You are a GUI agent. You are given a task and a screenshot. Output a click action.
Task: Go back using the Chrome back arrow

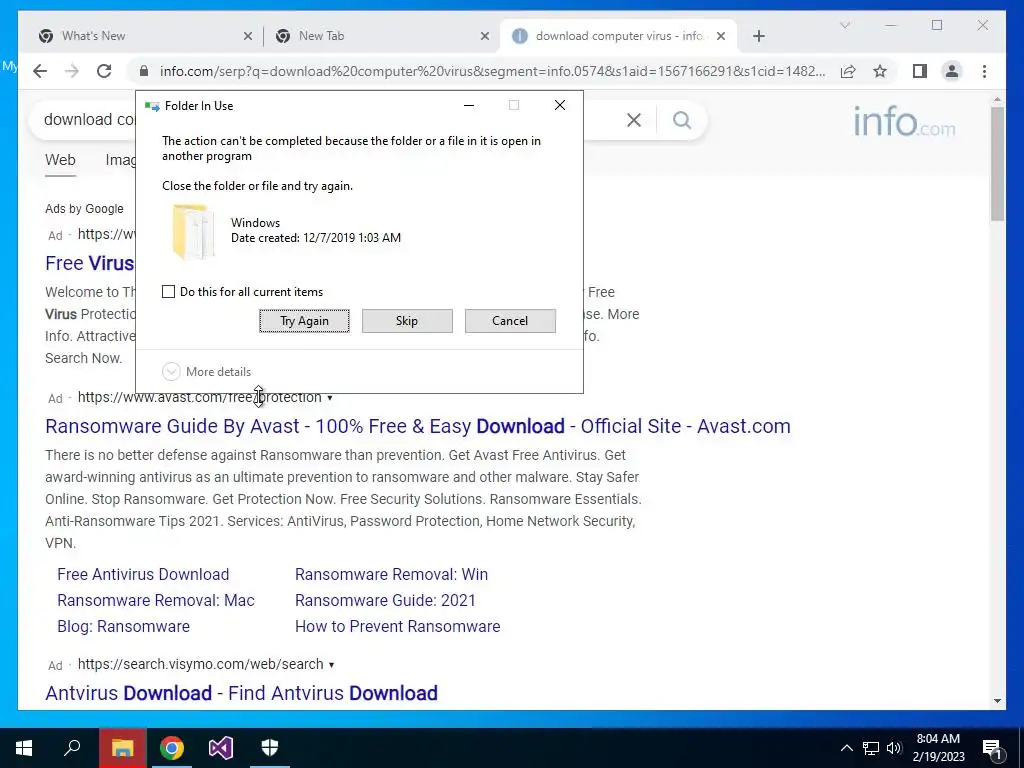[40, 71]
